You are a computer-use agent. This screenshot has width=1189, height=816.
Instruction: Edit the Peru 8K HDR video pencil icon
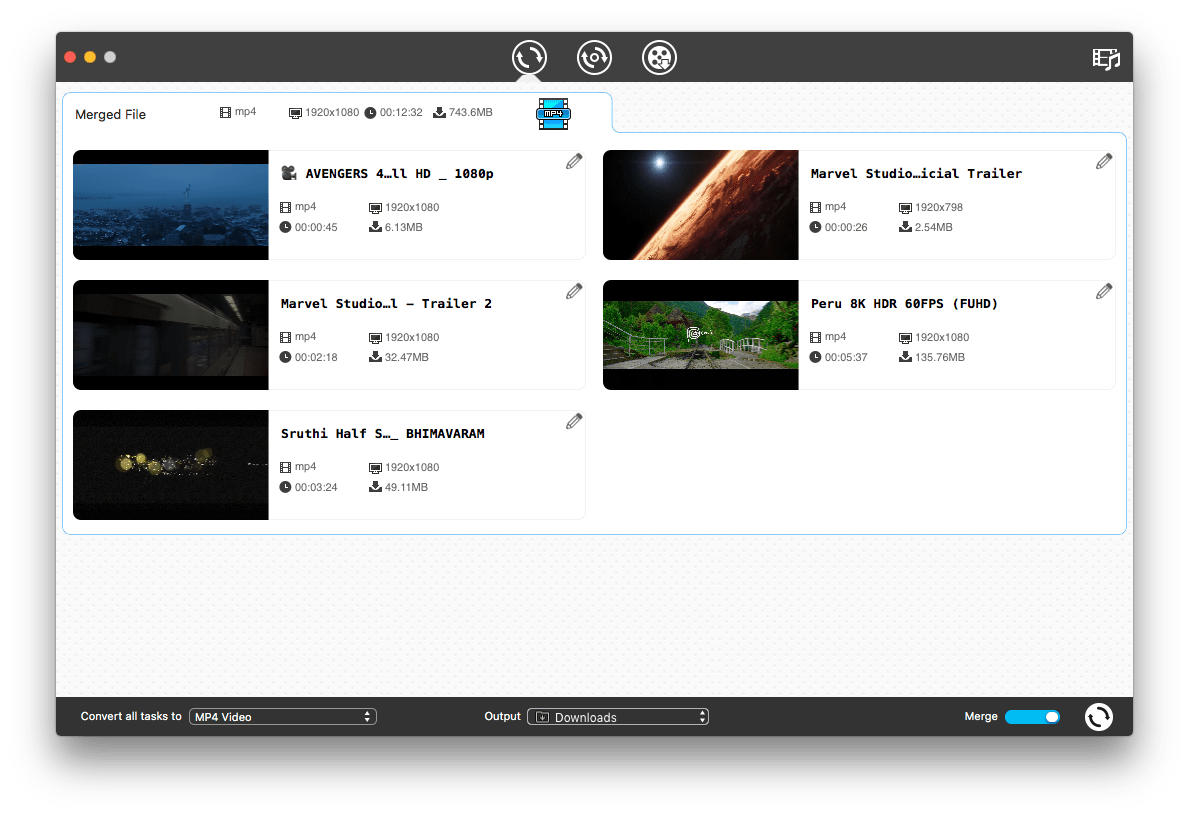(1104, 291)
